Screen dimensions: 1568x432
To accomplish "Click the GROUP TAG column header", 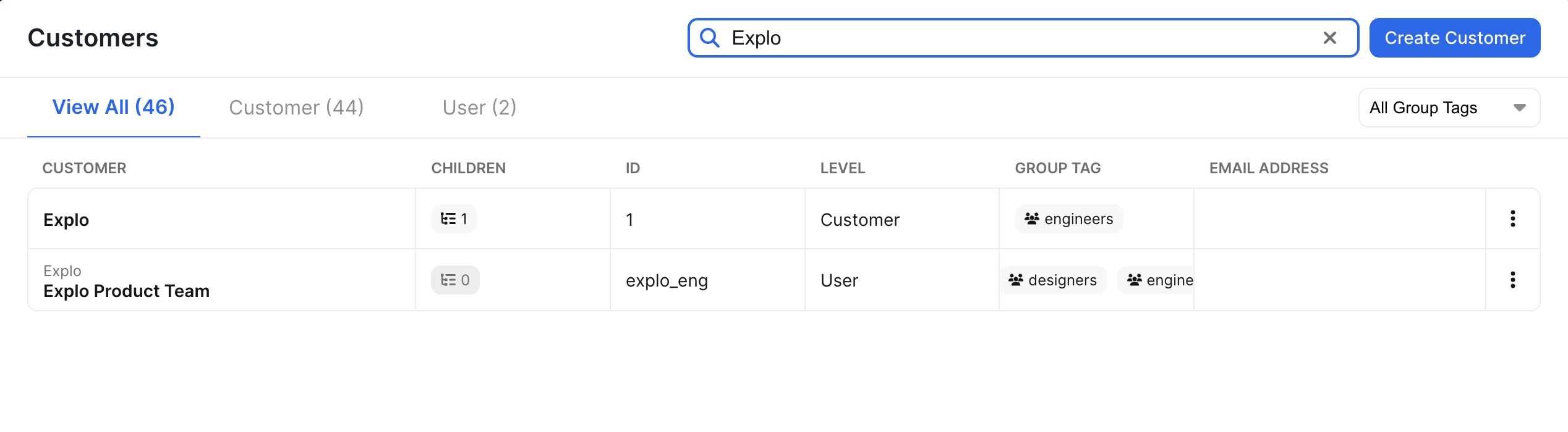I will 1057,168.
